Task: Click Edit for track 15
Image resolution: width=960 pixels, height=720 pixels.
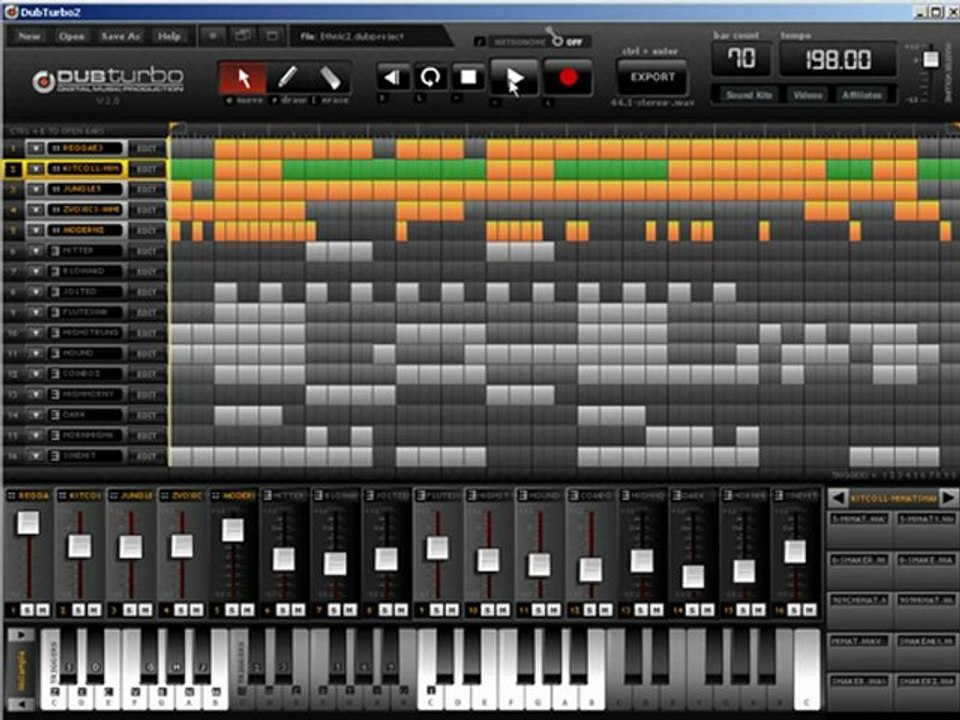Action: (147, 435)
